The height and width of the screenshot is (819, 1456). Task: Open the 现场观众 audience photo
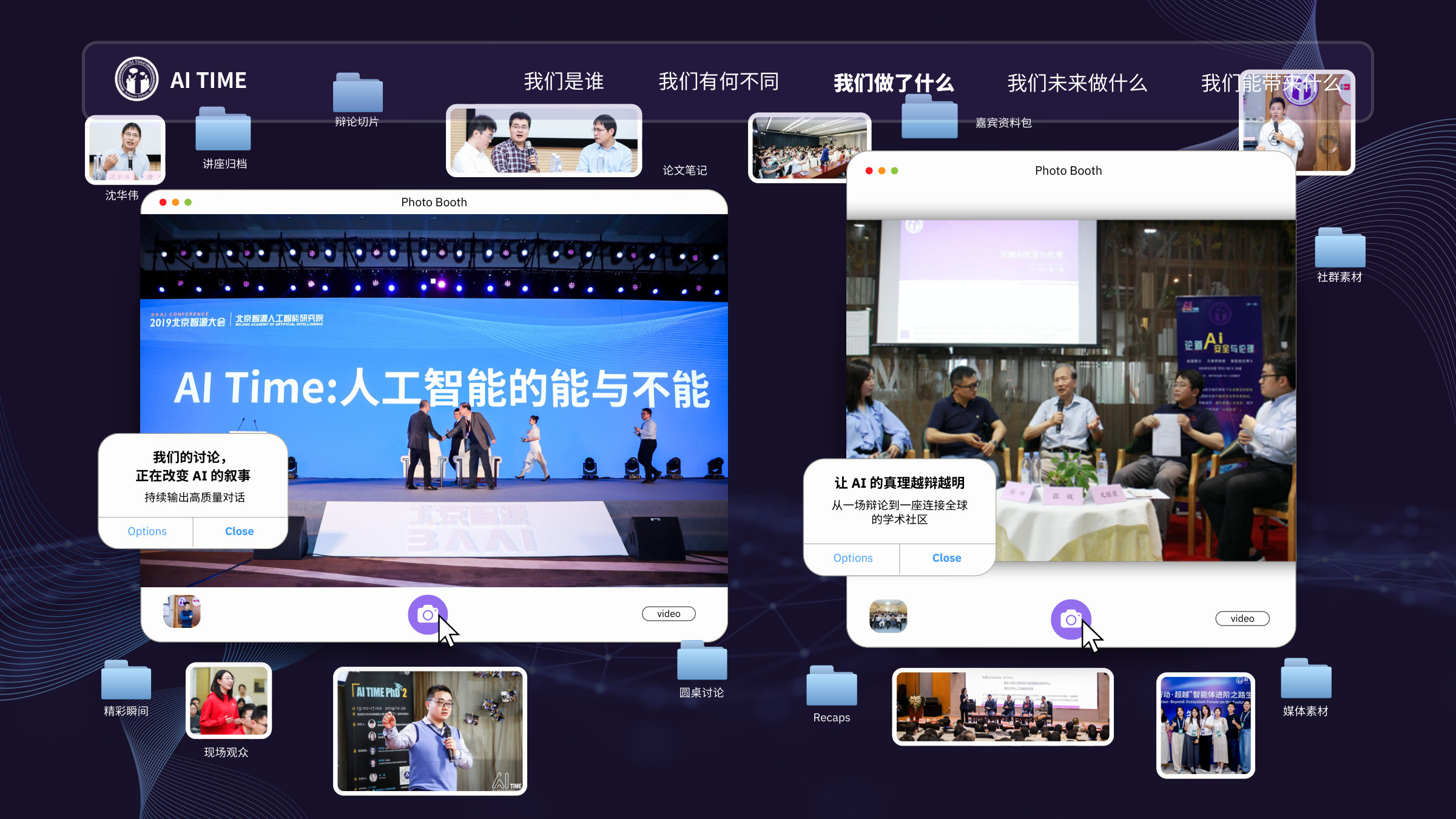coord(229,701)
